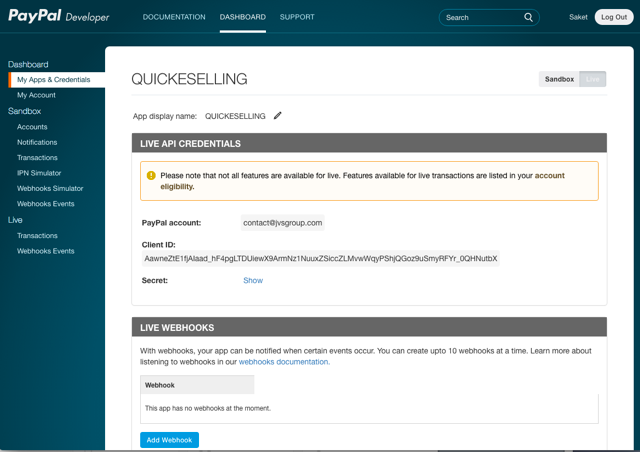Click the Saket user name
Screen dimensions: 640x452
tap(578, 17)
